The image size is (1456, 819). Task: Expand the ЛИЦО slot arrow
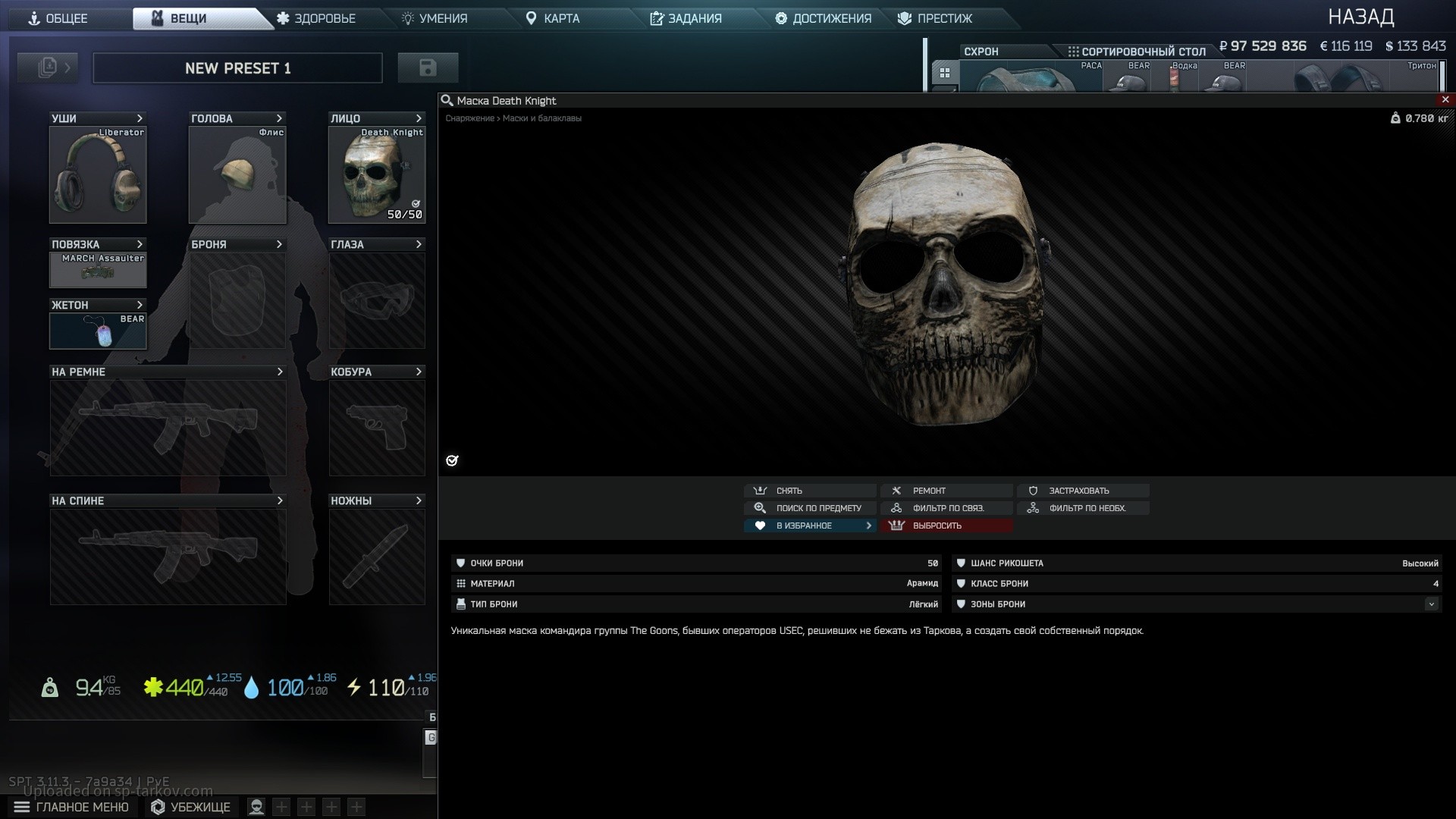[419, 118]
